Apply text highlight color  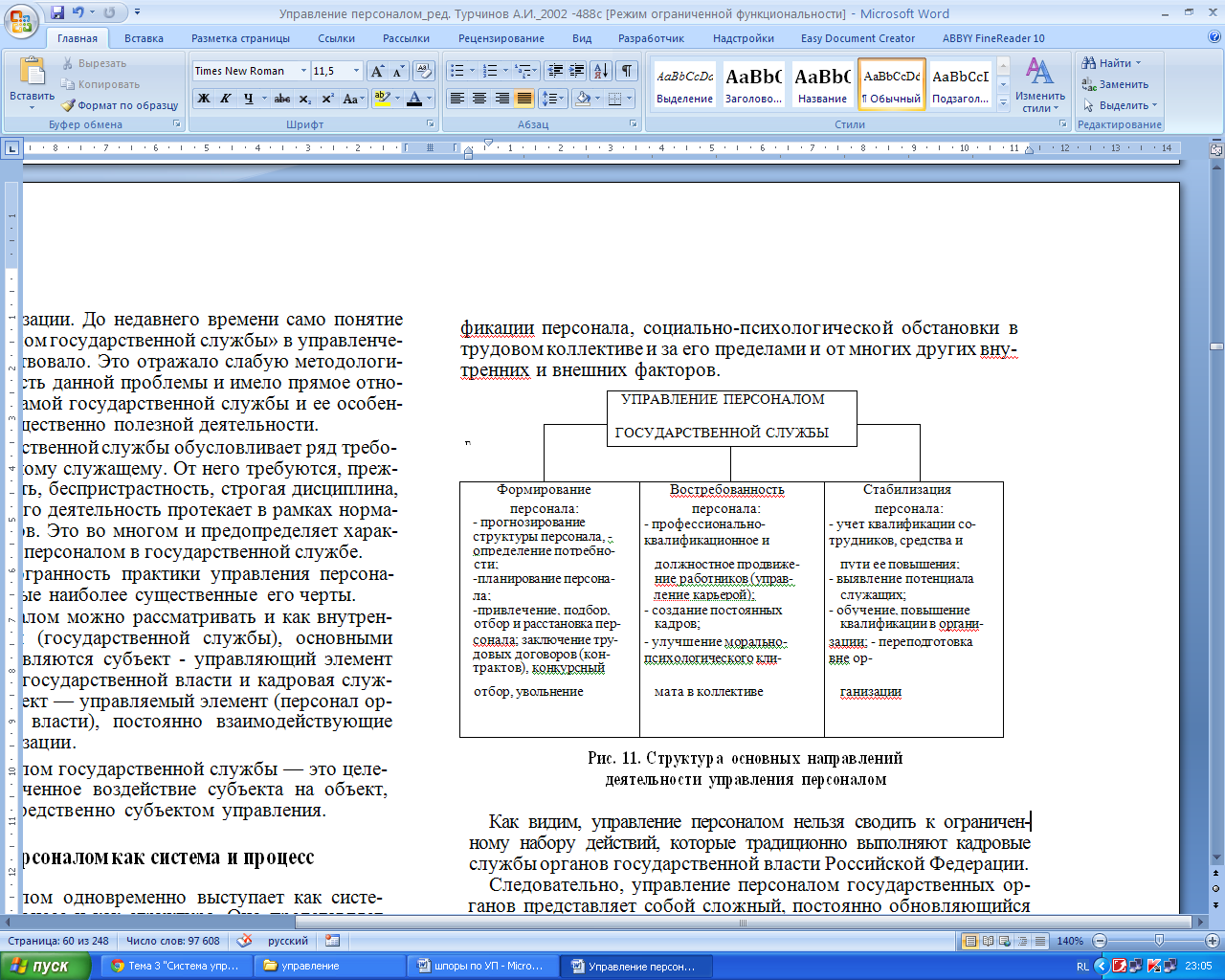click(x=381, y=99)
